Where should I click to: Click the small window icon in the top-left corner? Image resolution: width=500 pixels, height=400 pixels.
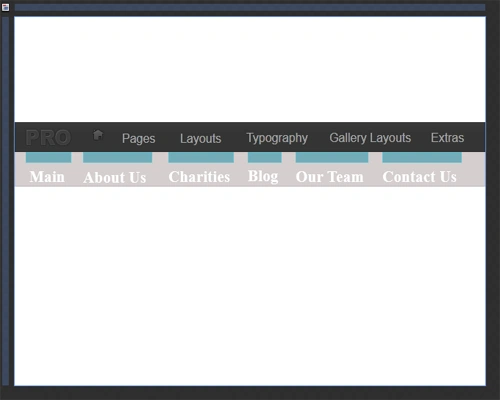point(5,7)
